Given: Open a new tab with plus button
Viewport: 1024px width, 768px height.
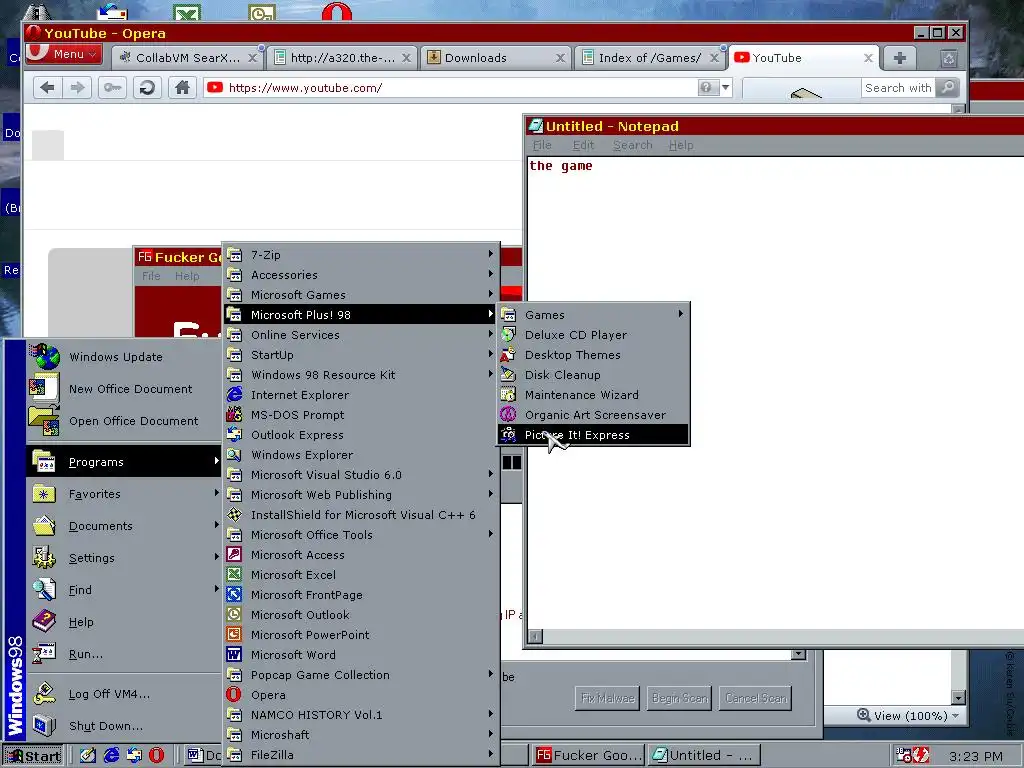Looking at the screenshot, I should [899, 58].
